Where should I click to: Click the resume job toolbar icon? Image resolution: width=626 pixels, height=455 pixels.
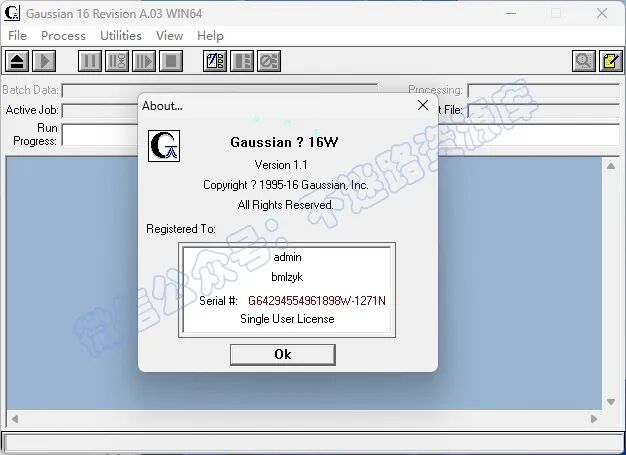pyautogui.click(x=144, y=61)
